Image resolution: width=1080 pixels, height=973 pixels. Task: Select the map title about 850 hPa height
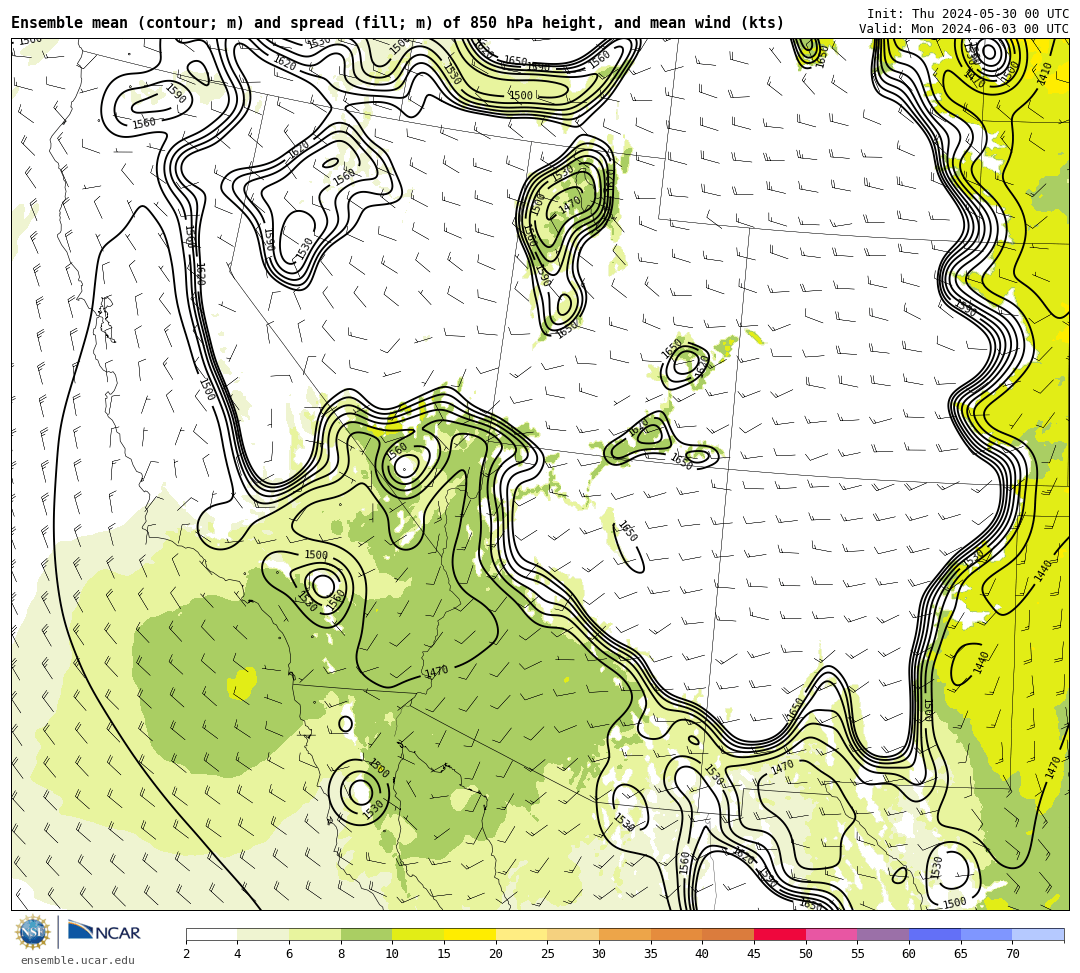(x=397, y=23)
